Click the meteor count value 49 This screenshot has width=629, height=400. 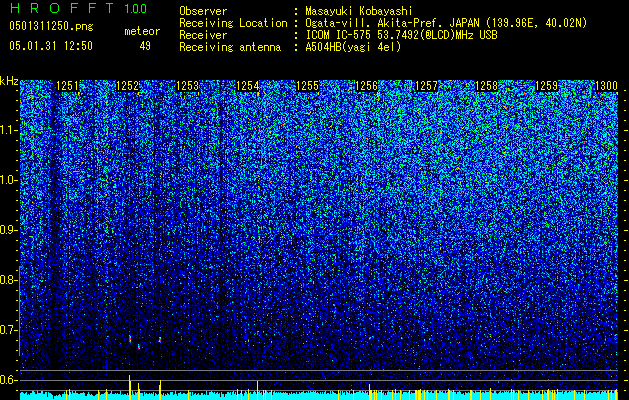tap(145, 46)
